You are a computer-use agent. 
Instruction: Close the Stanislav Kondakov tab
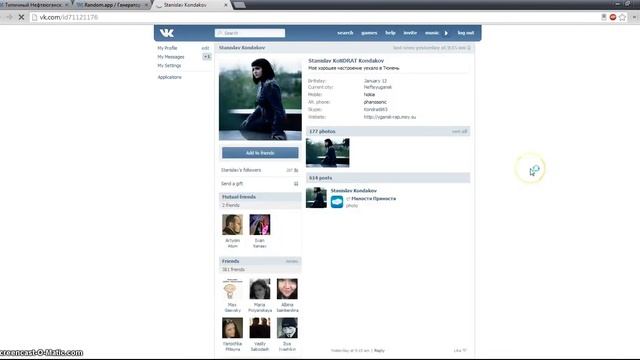tap(226, 5)
